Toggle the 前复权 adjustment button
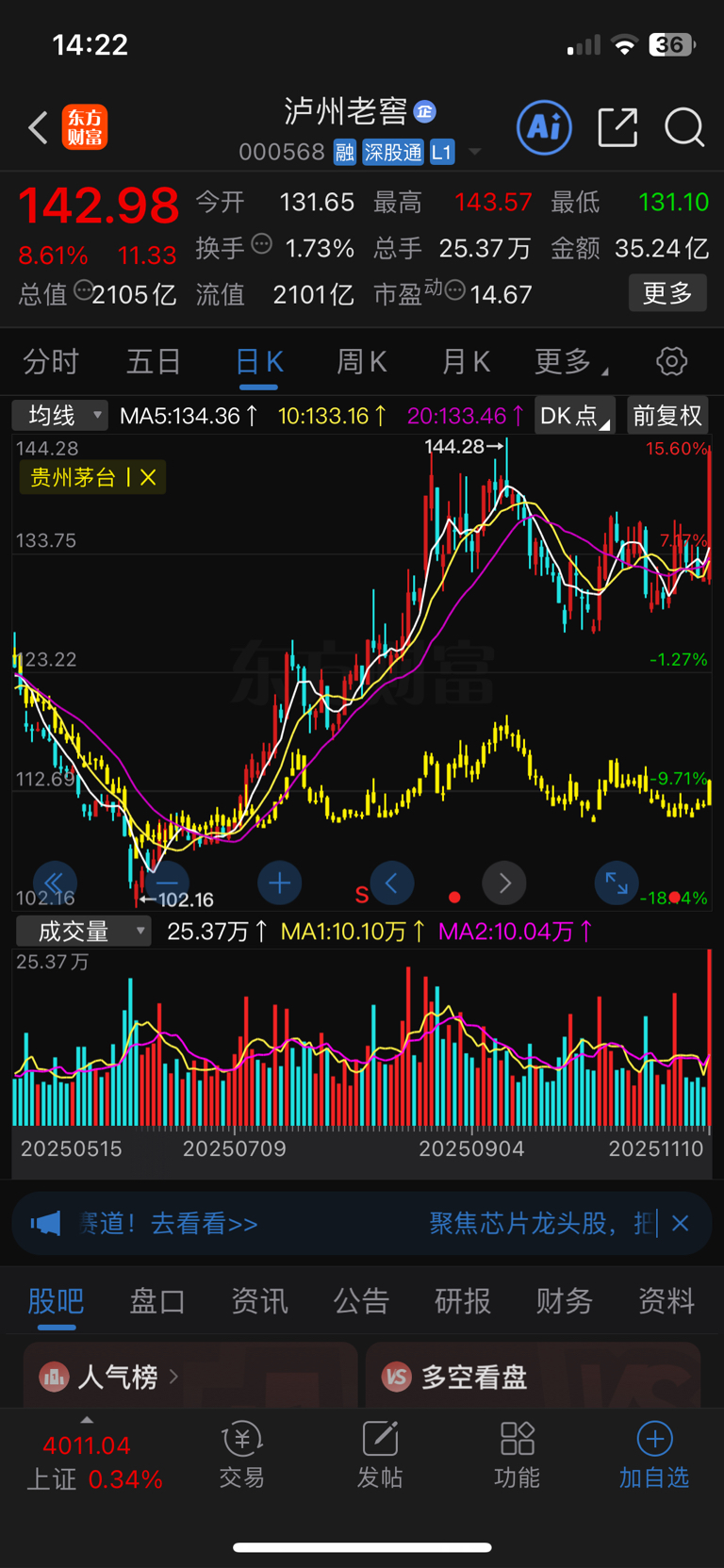 [667, 415]
